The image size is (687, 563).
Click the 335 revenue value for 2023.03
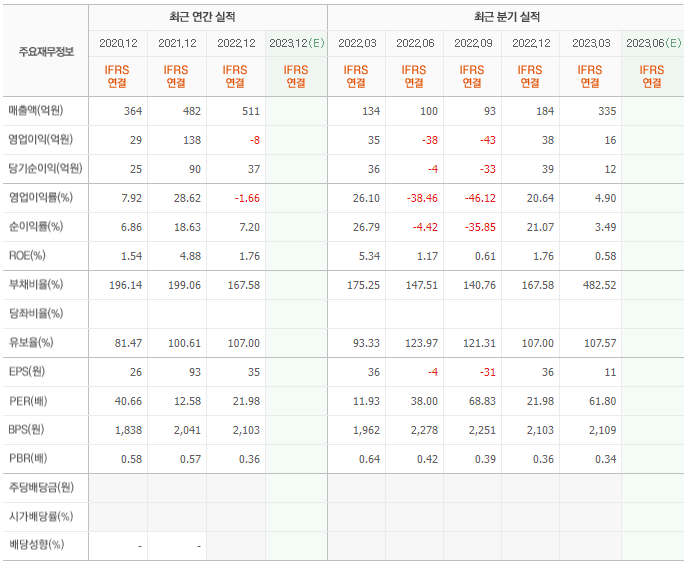pyautogui.click(x=607, y=111)
